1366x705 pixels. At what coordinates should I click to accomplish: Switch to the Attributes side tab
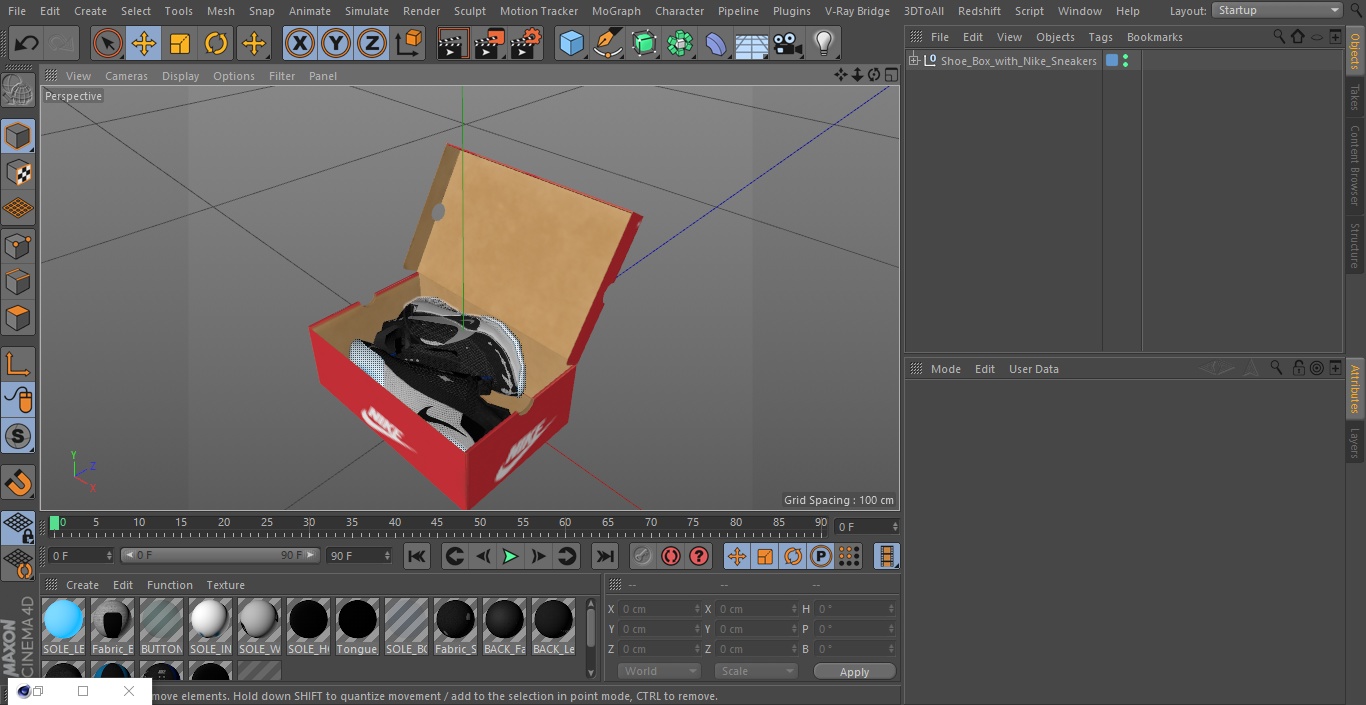coord(1355,389)
